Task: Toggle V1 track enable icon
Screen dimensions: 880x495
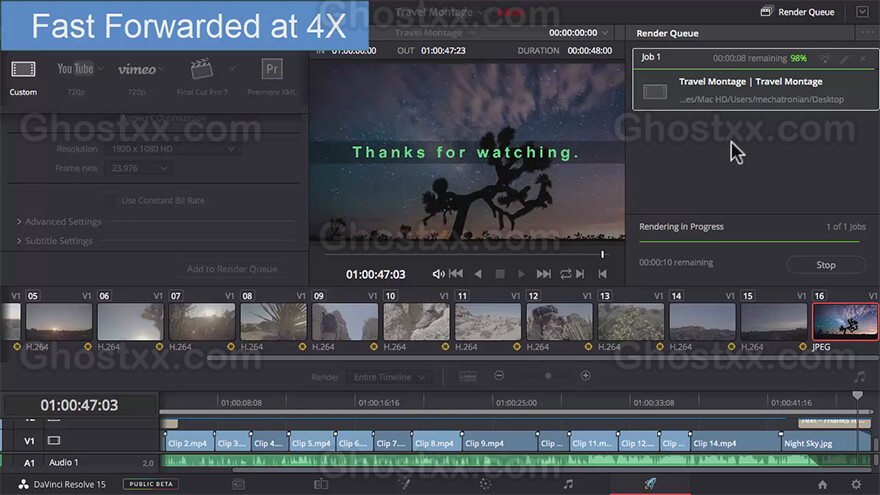Action: click(x=54, y=441)
